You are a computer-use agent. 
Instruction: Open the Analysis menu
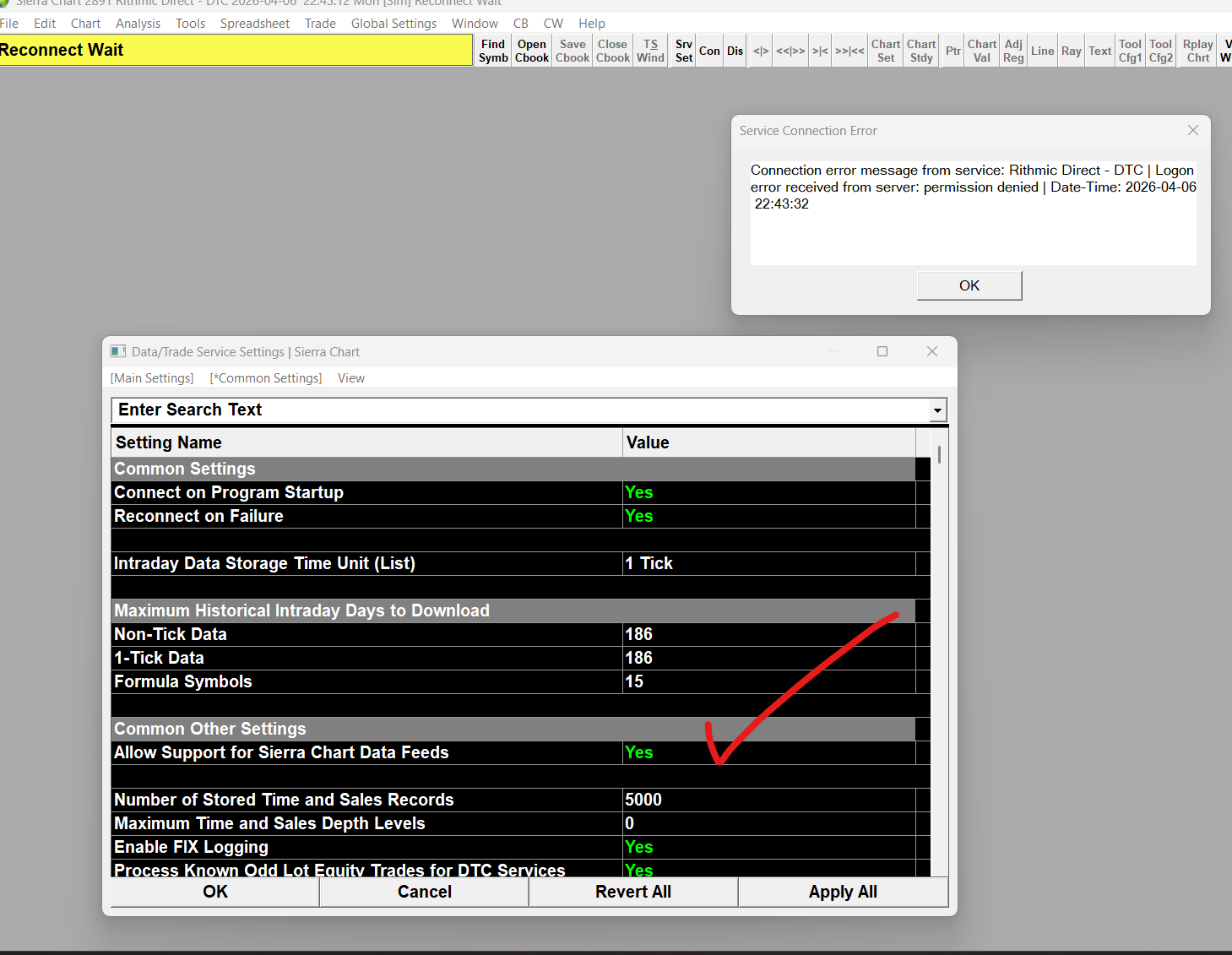coord(138,24)
